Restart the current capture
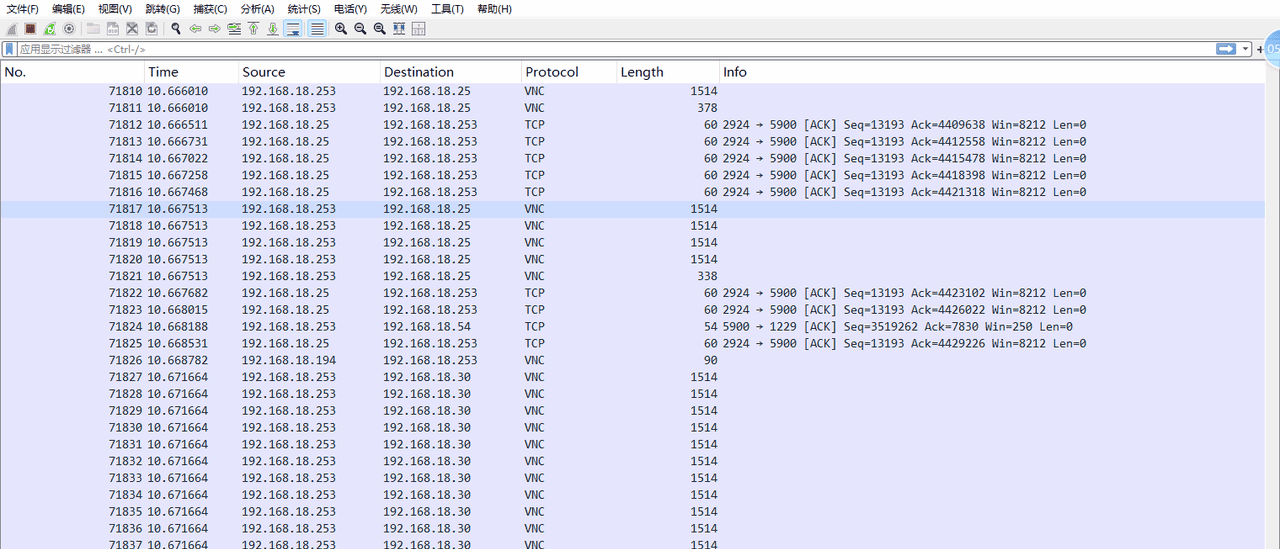Screen dimensions: 1280x549 [49, 29]
